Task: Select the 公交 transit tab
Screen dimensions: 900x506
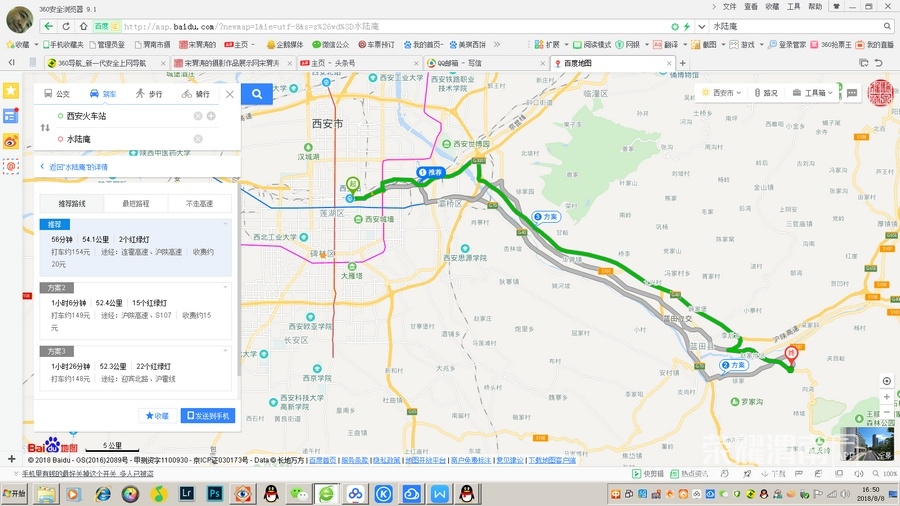Action: [57, 94]
